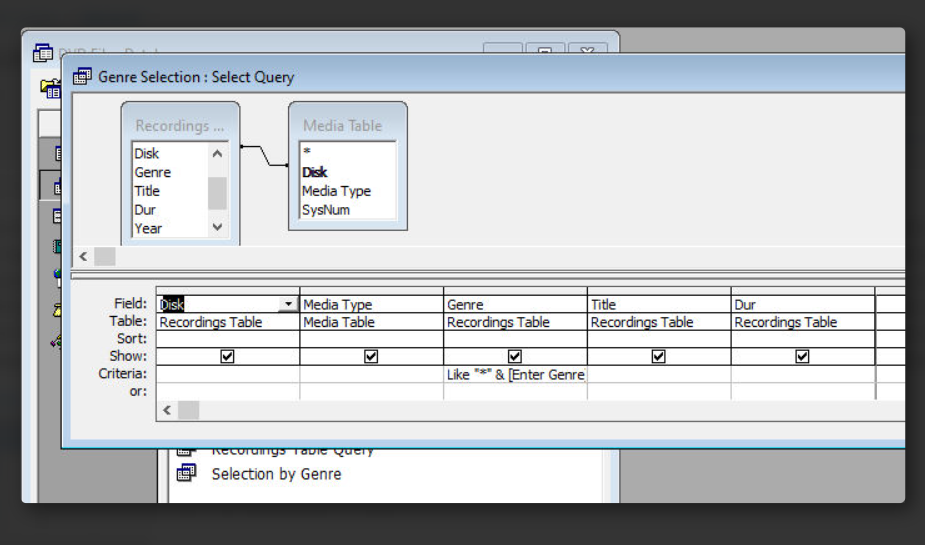The width and height of the screenshot is (925, 545).
Task: Uncheck Show for the Title column
Action: pyautogui.click(x=658, y=356)
